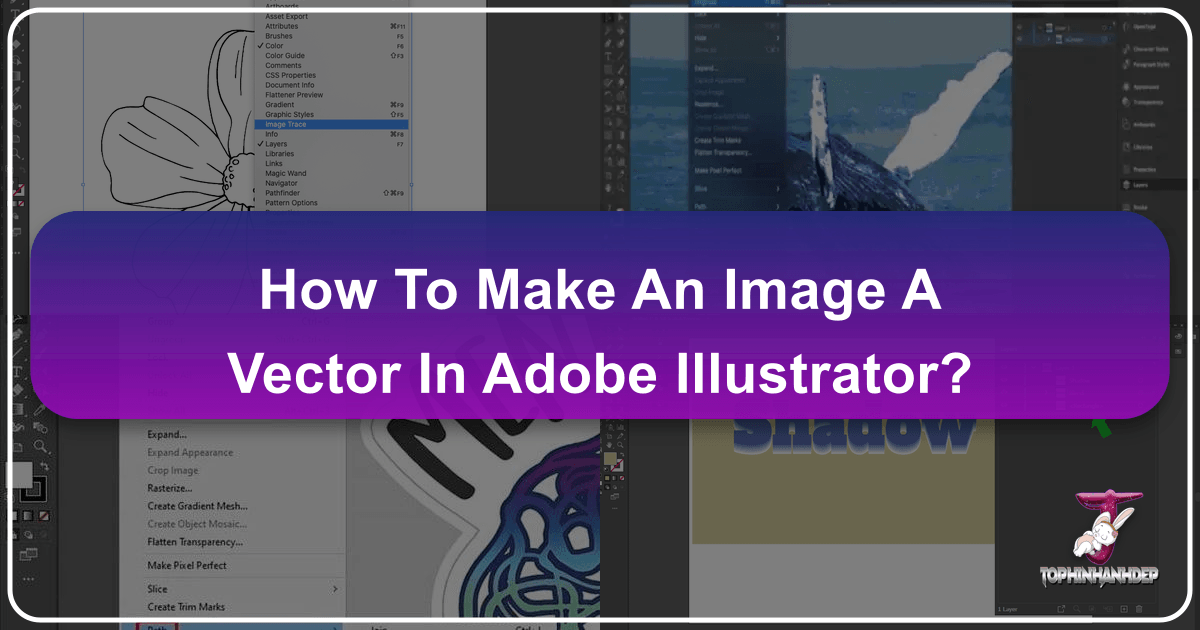Image resolution: width=1200 pixels, height=630 pixels.
Task: Click Rasterize in the Object menu
Action: (168, 488)
